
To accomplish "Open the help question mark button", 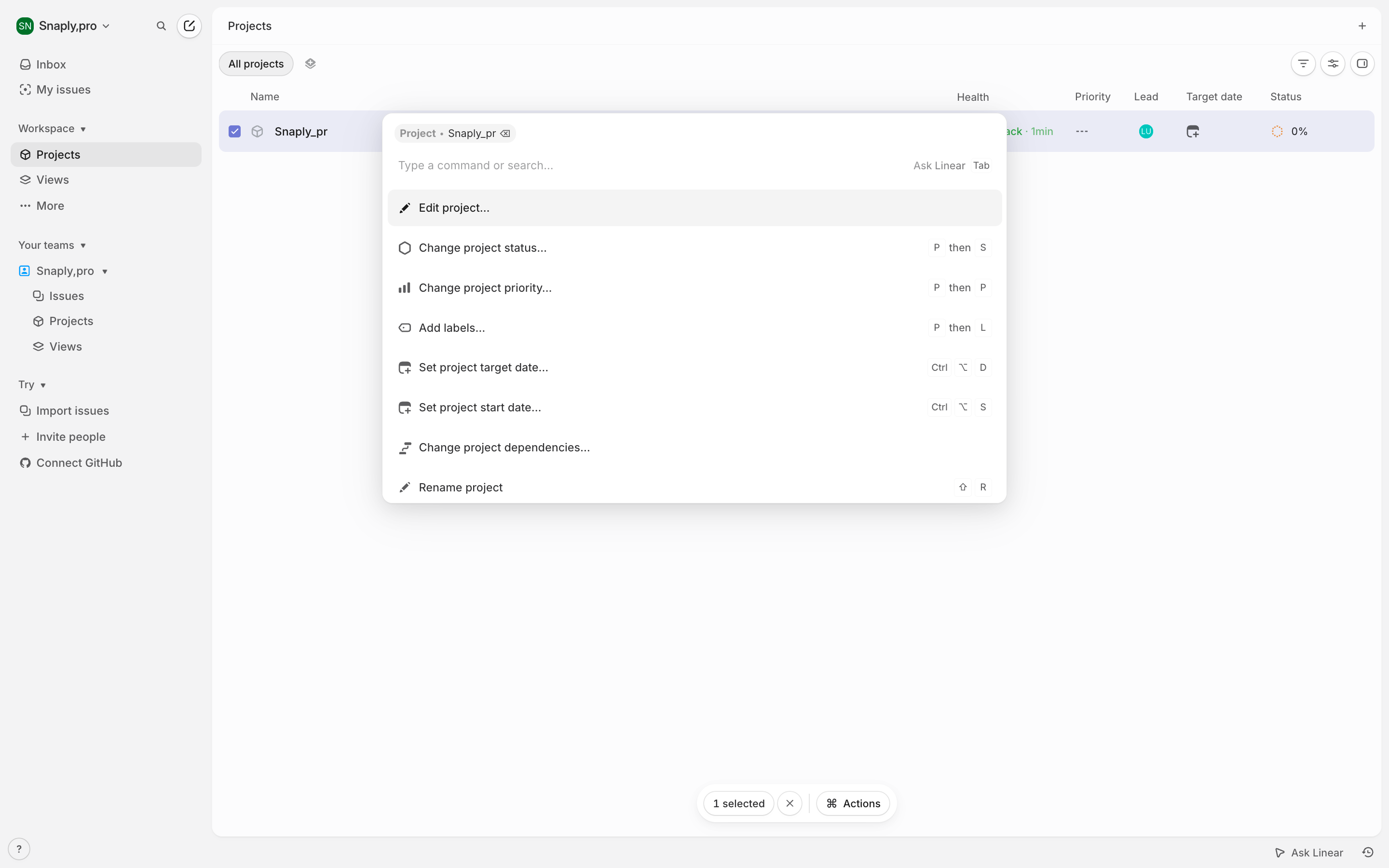I will click(x=19, y=849).
